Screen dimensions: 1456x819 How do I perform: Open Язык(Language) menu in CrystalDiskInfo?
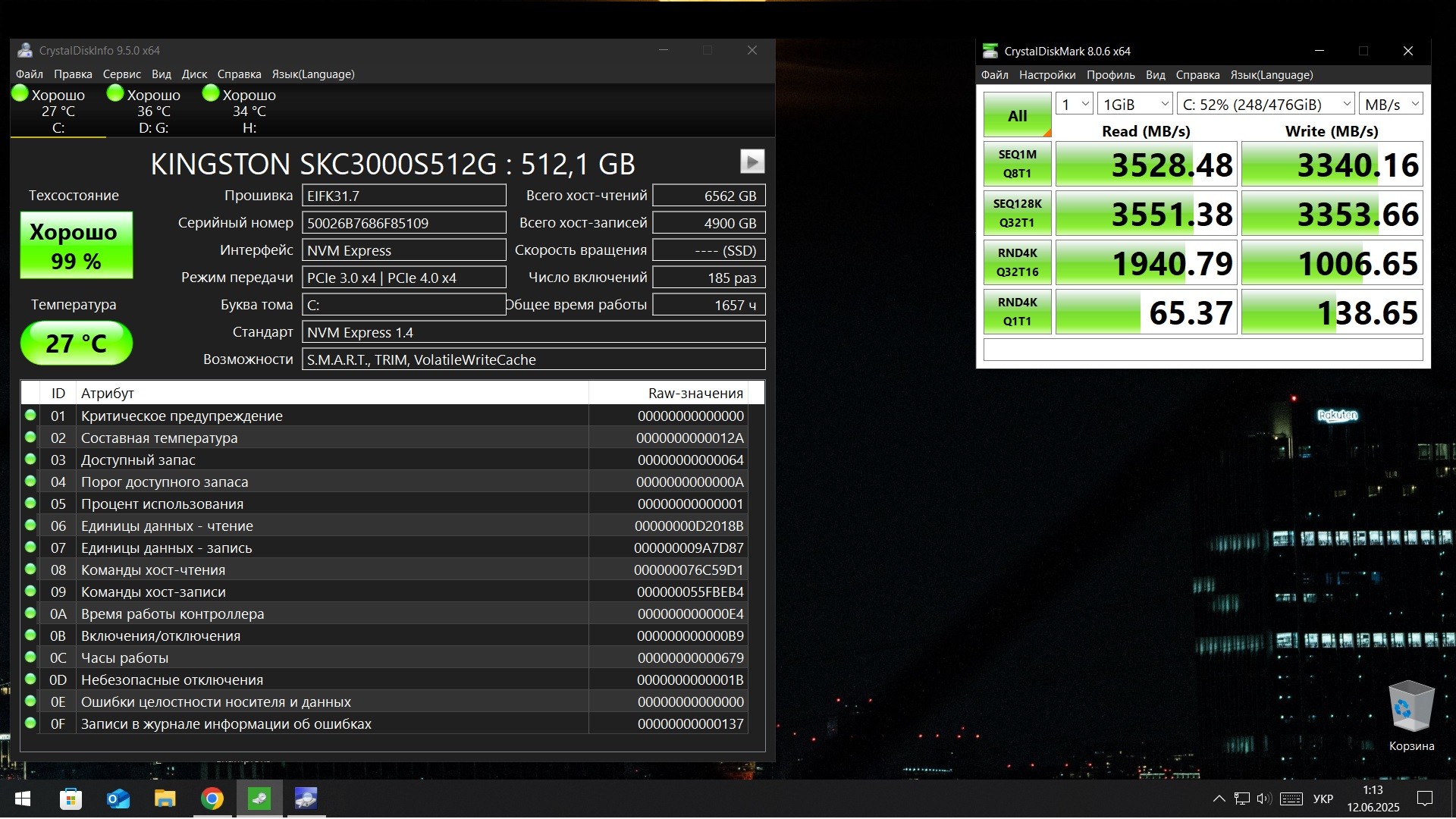pos(313,74)
